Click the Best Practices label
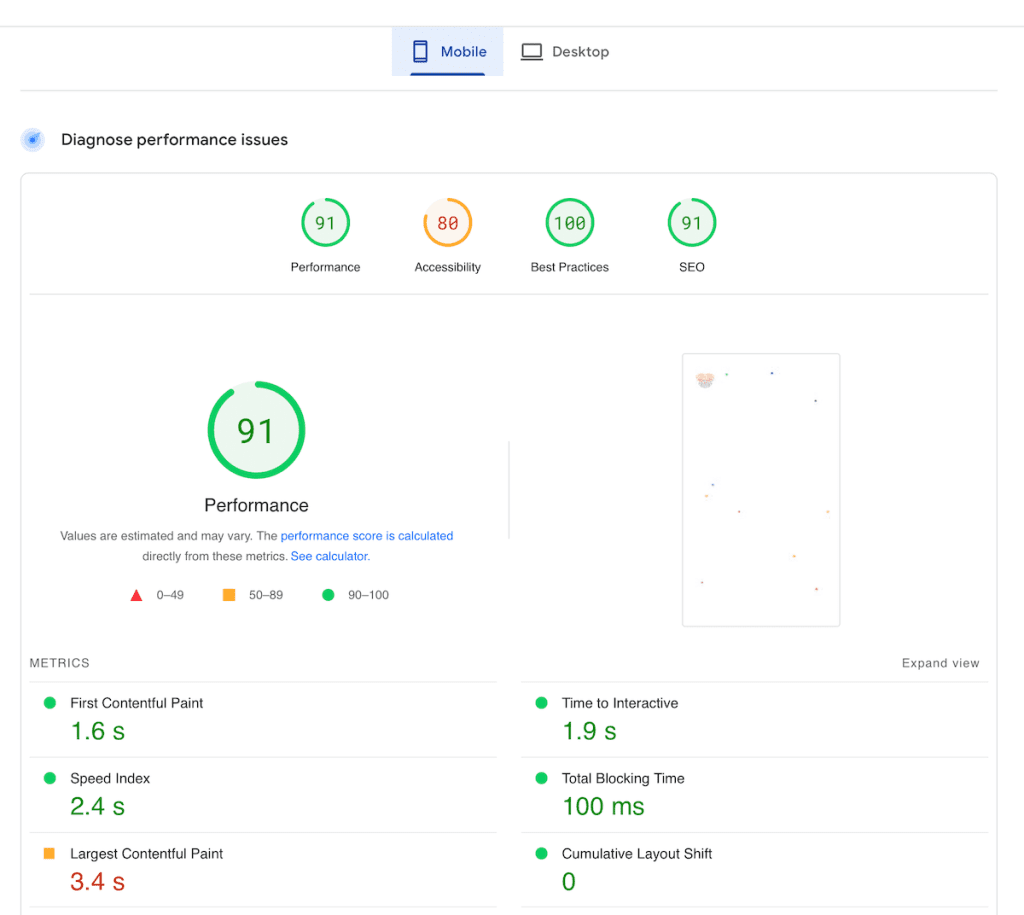The height and width of the screenshot is (915, 1024). coord(569,267)
